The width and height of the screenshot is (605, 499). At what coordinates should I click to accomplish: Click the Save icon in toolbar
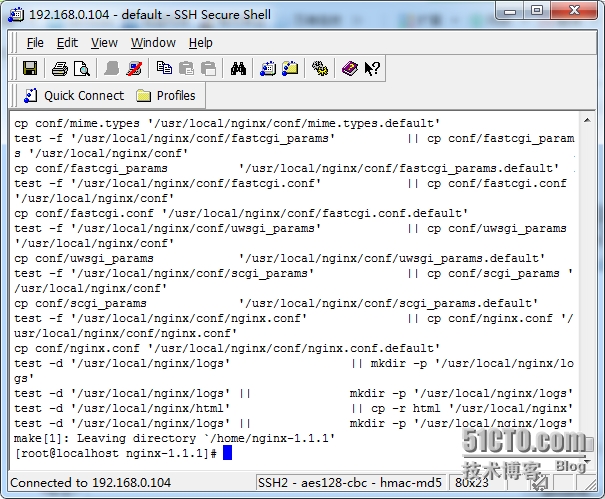pos(30,69)
